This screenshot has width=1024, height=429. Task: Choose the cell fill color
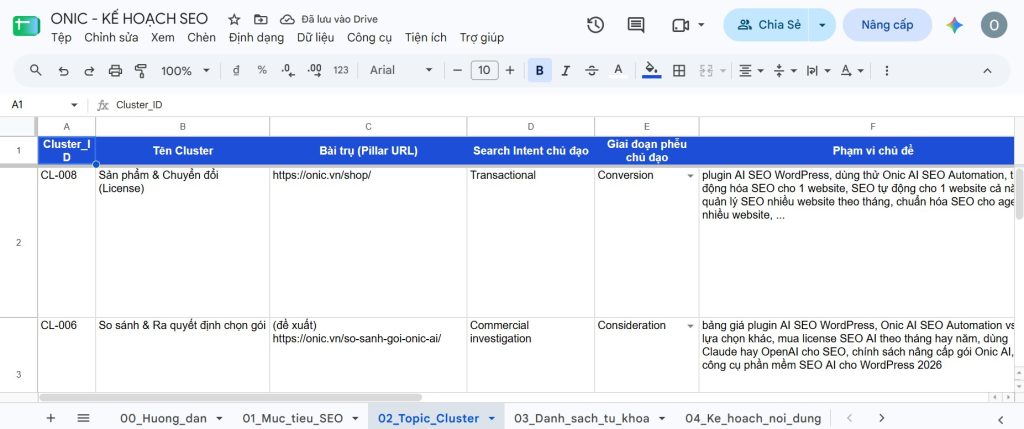[x=651, y=70]
